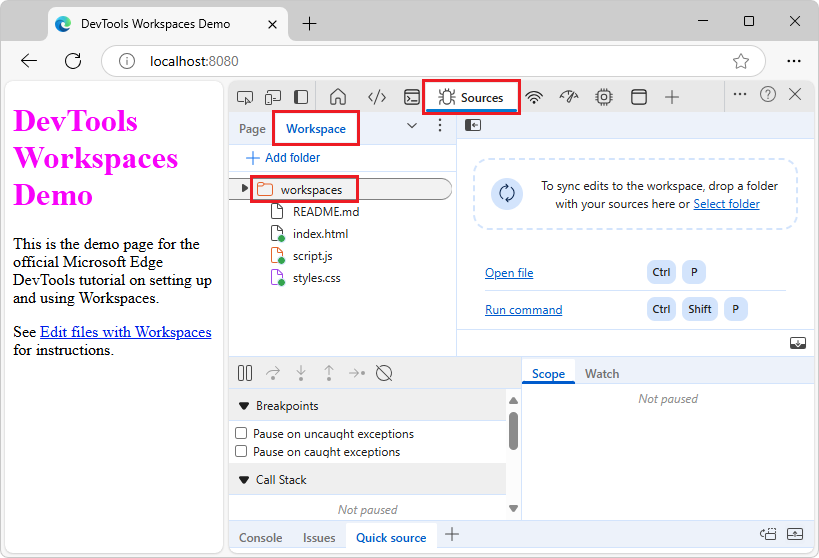
Task: Open the Console tool icon
Action: (x=412, y=97)
